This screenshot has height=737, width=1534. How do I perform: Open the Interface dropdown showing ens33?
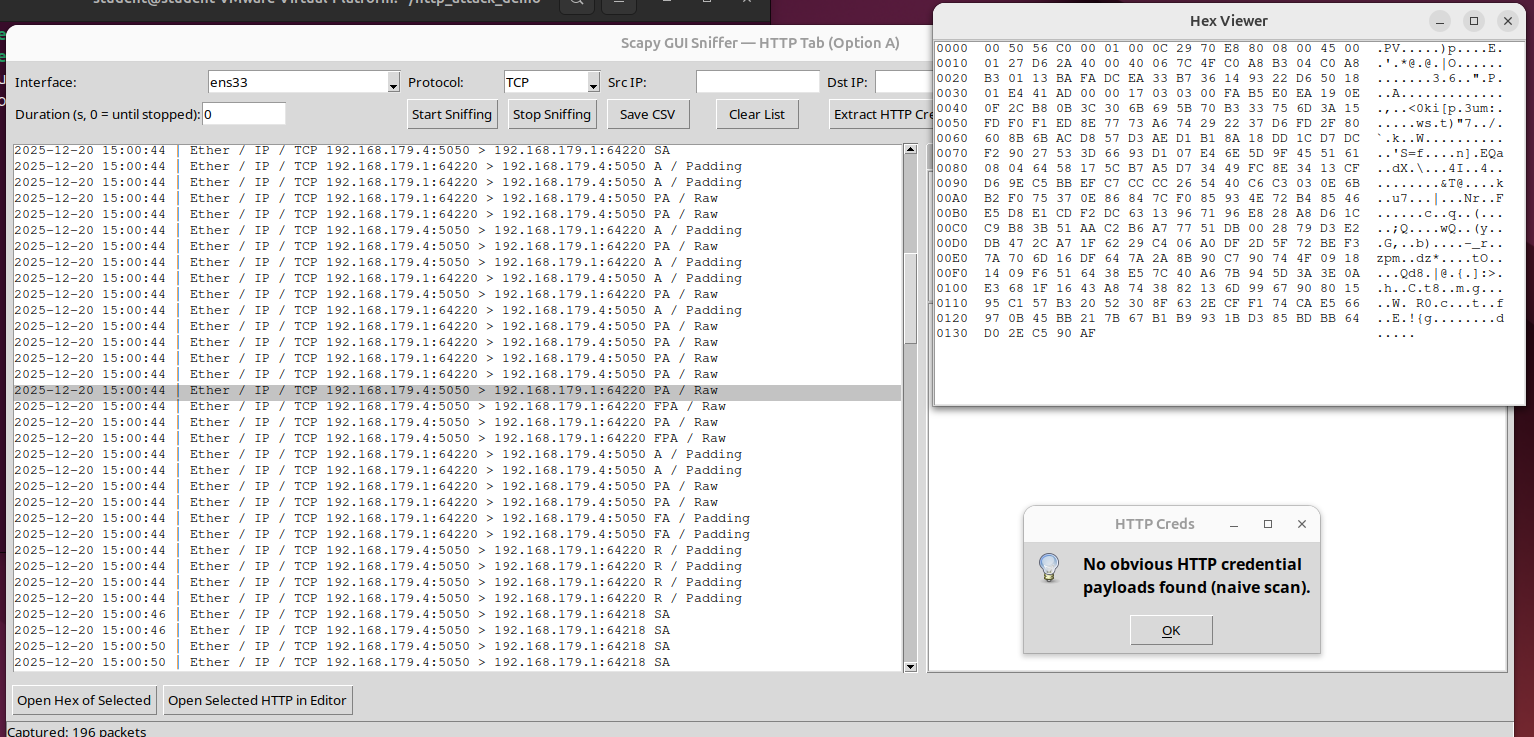[393, 83]
